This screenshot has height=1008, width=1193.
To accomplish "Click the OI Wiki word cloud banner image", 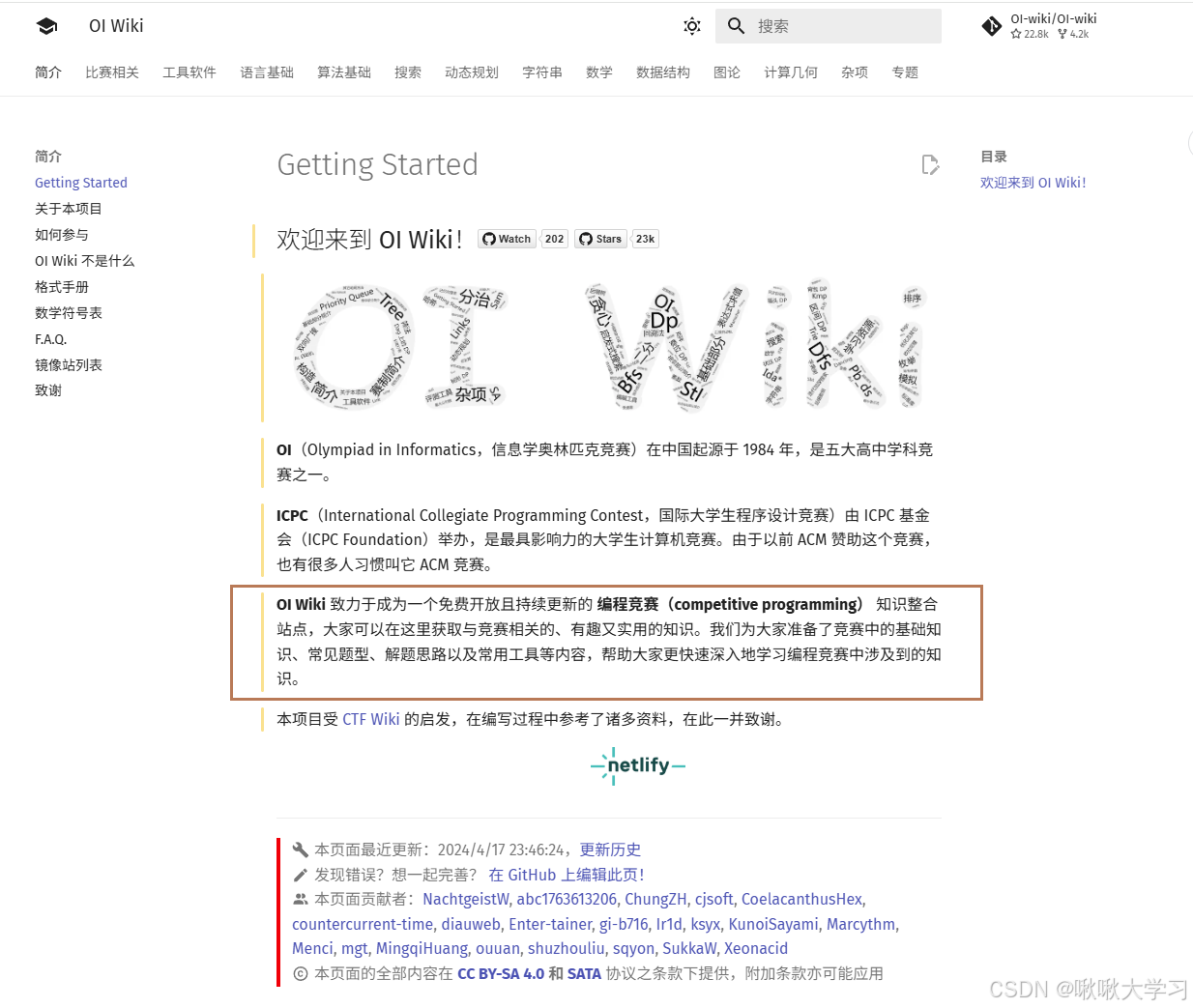I will [x=609, y=348].
